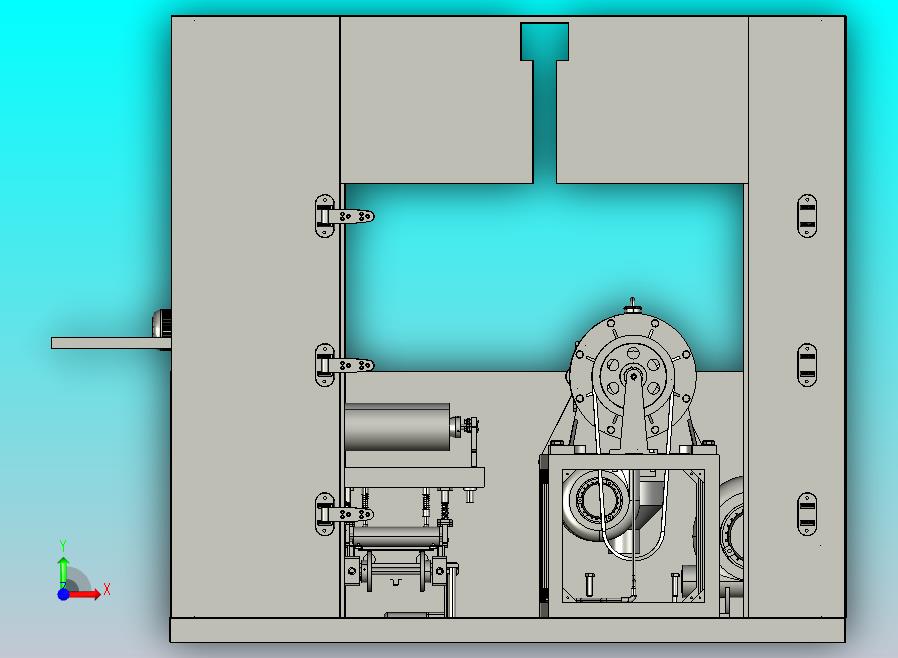Click the green Y axis arrow of triad
Screen dimensions: 898x658
[63, 571]
